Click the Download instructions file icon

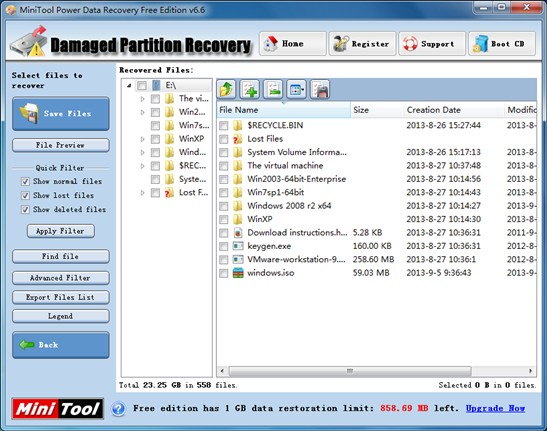click(238, 233)
